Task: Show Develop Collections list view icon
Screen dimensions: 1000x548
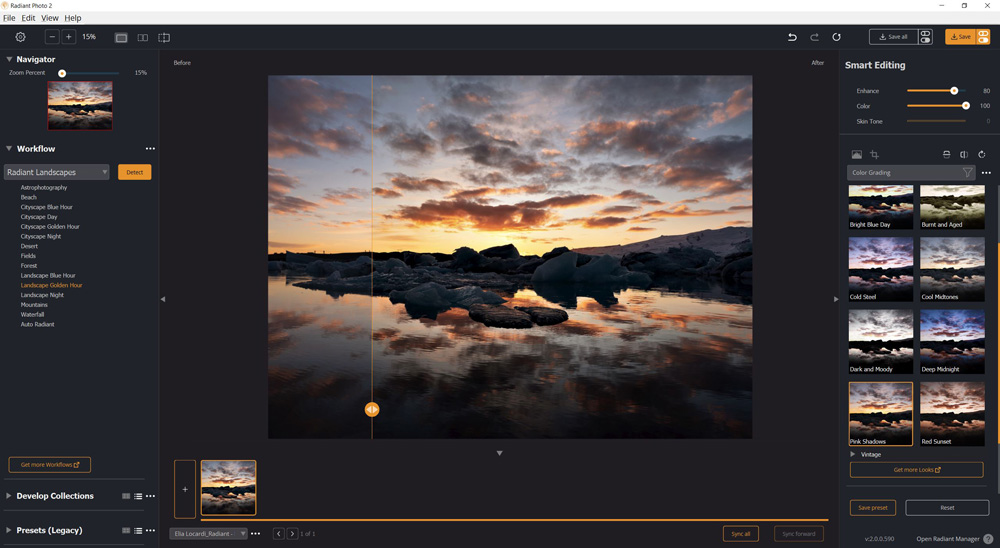Action: pyautogui.click(x=138, y=496)
